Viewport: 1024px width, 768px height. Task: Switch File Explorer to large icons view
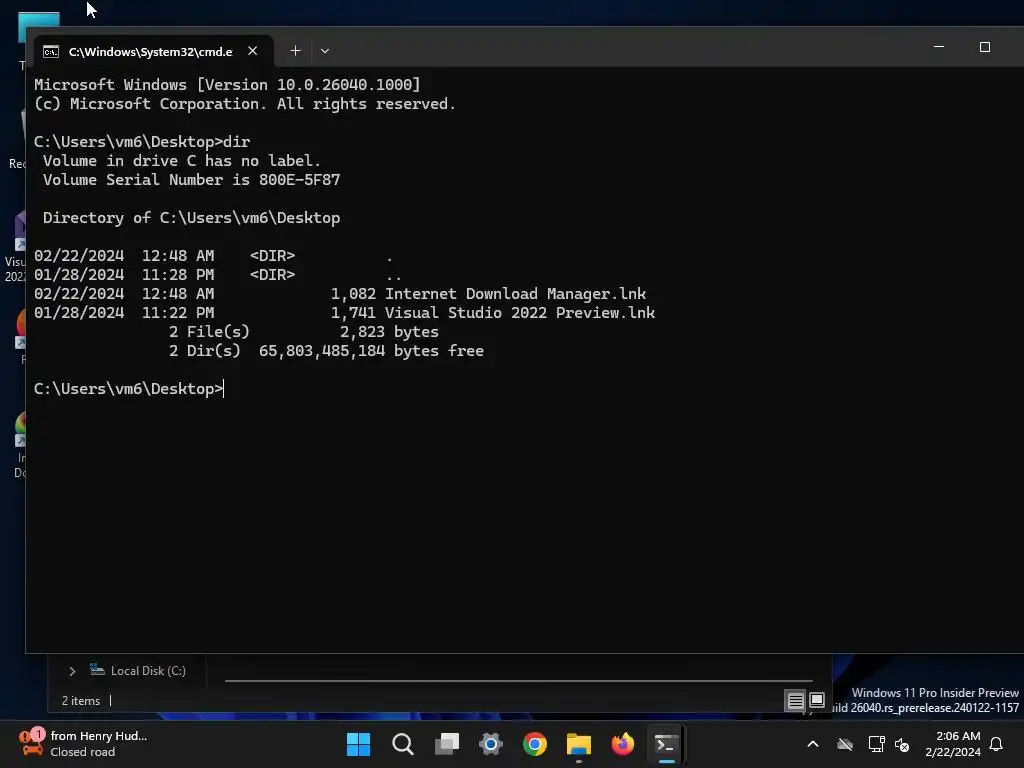817,701
